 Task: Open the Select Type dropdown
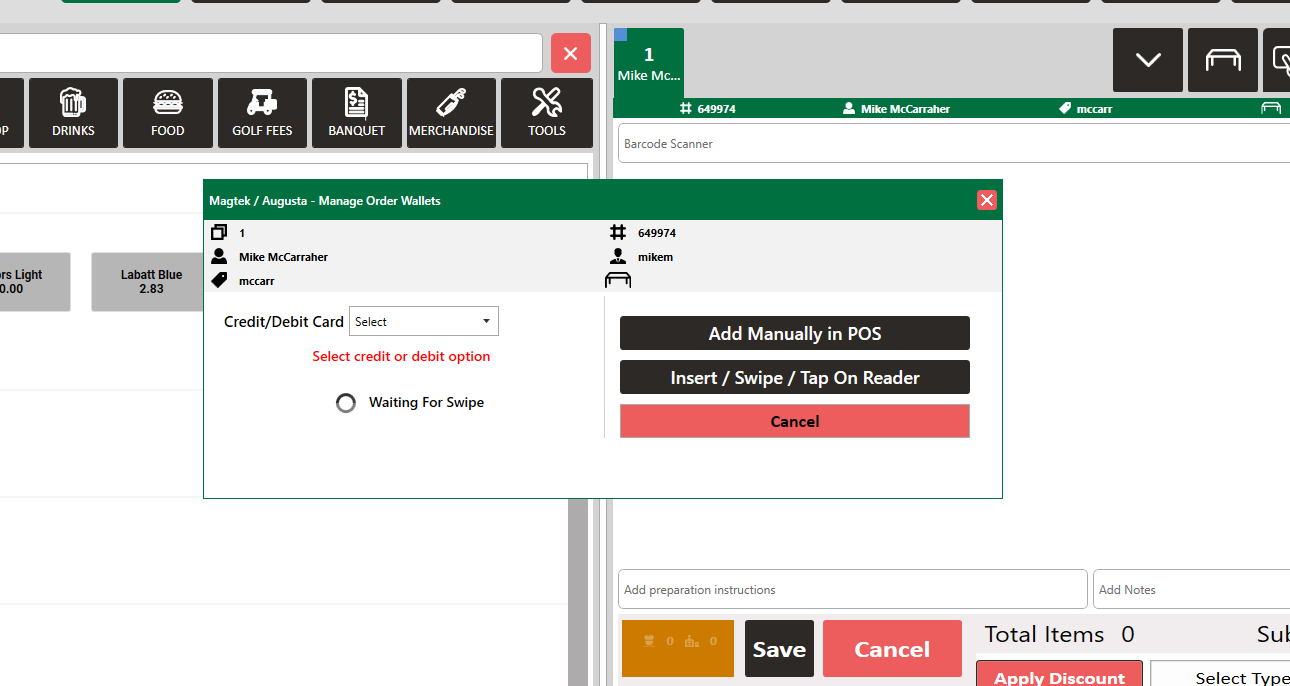[x=1220, y=676]
